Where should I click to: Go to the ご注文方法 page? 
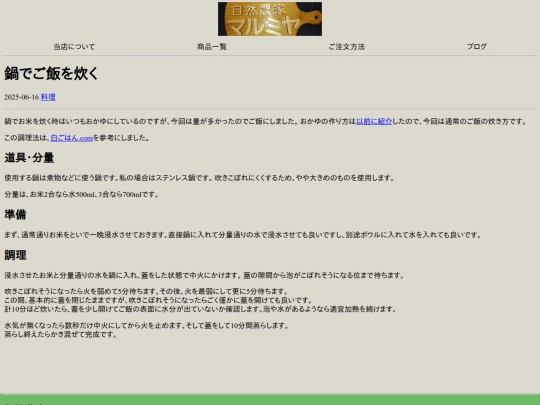coord(346,47)
